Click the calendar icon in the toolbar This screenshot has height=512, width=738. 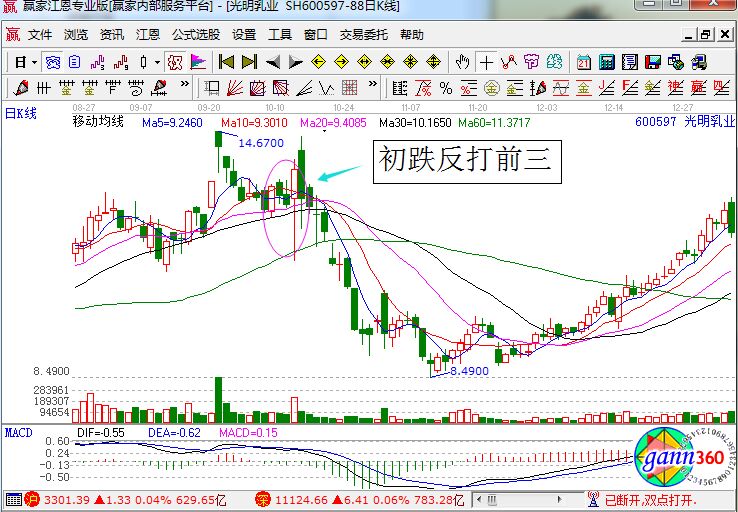point(583,62)
